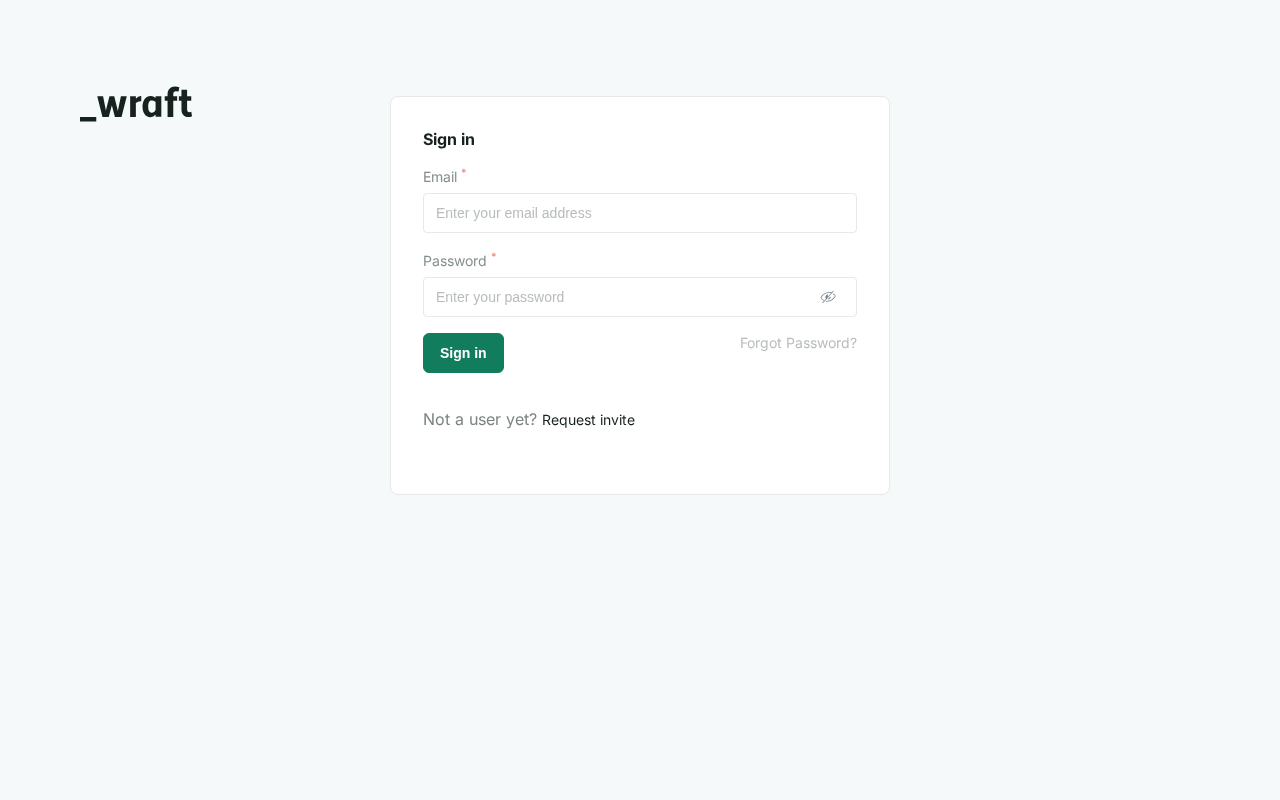This screenshot has width=1280, height=800.
Task: Click the Password field label
Action: (455, 261)
